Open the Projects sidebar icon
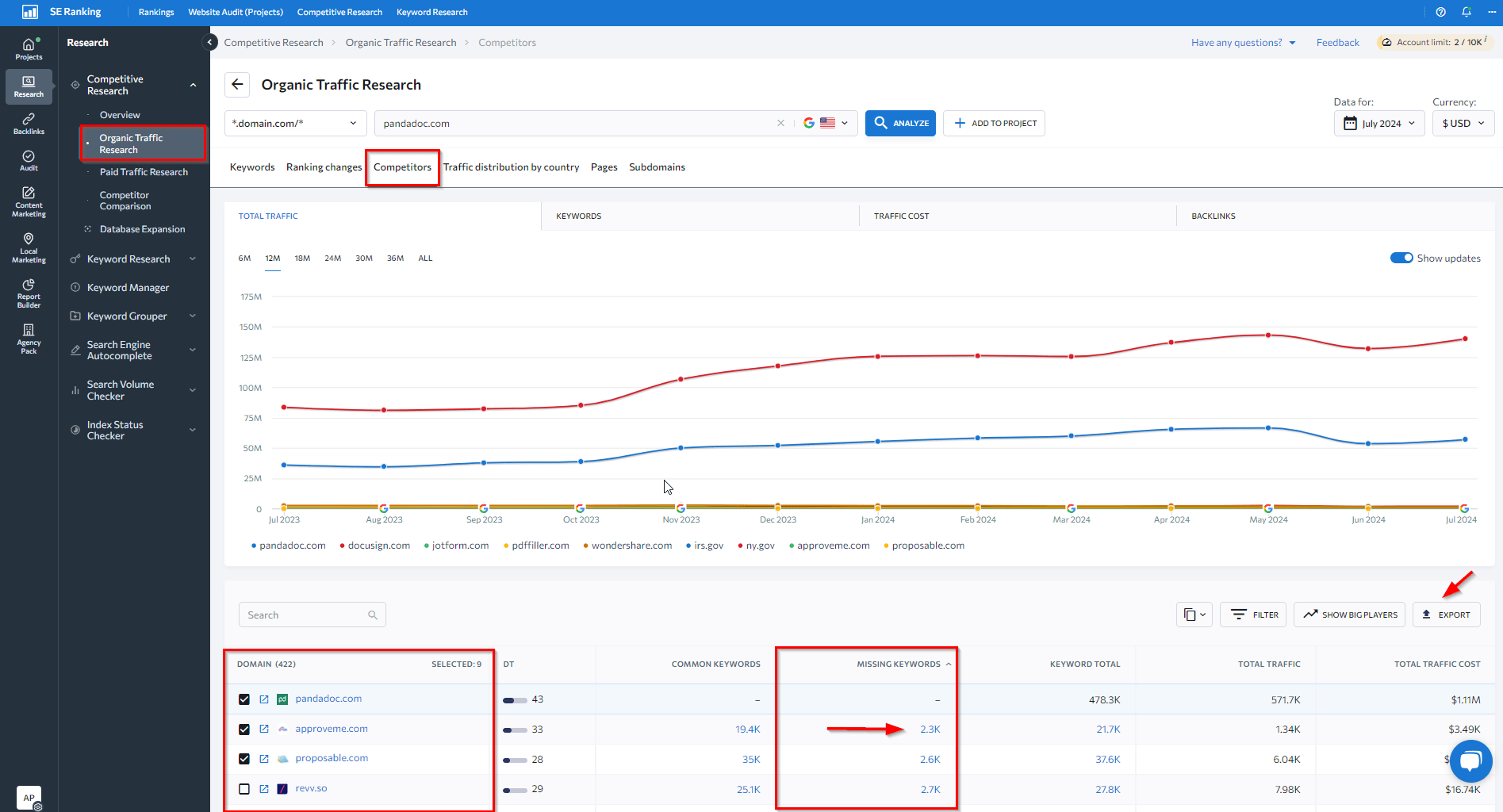Viewport: 1503px width, 812px height. click(29, 48)
